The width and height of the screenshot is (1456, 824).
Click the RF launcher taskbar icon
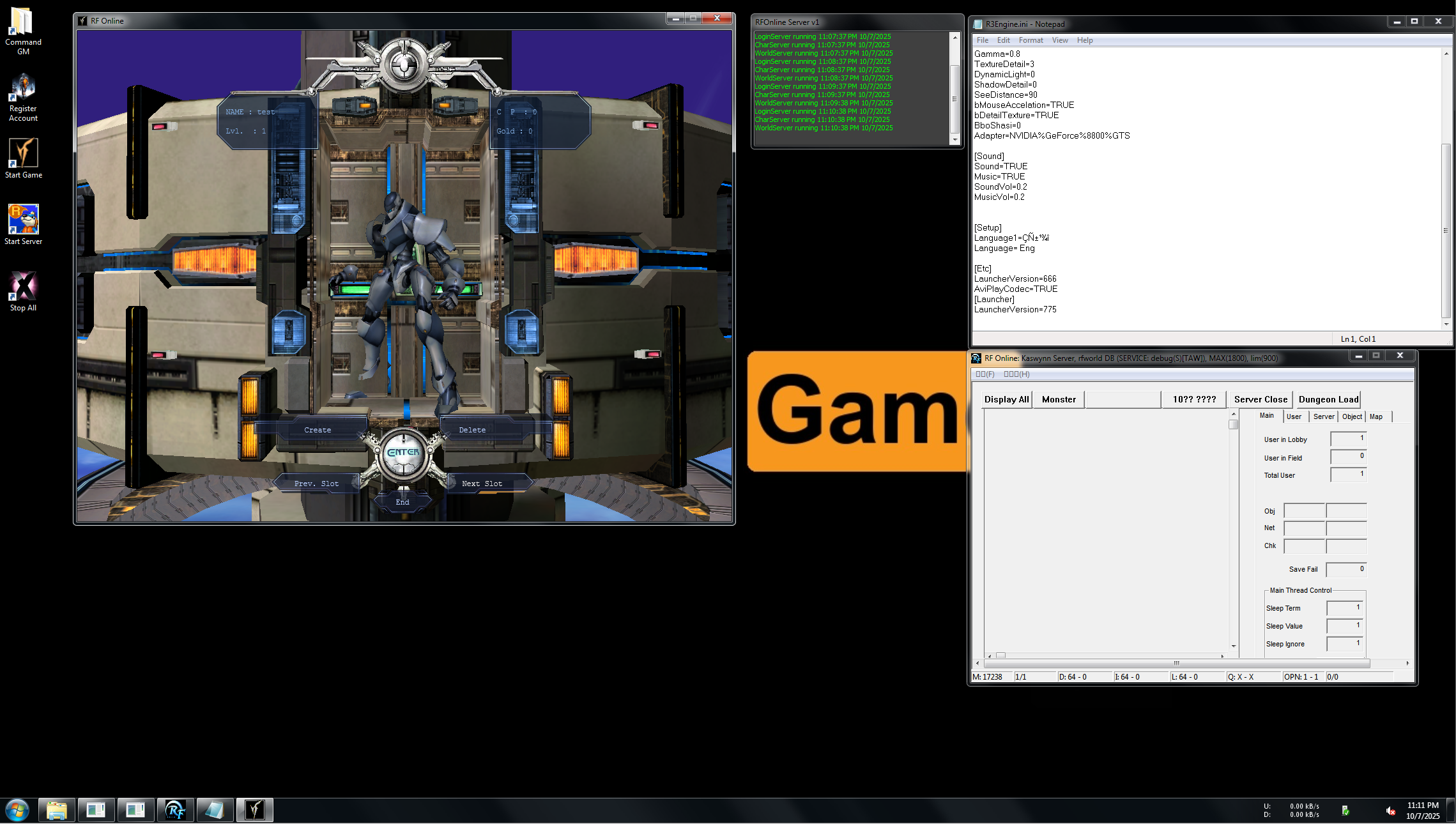(x=175, y=810)
